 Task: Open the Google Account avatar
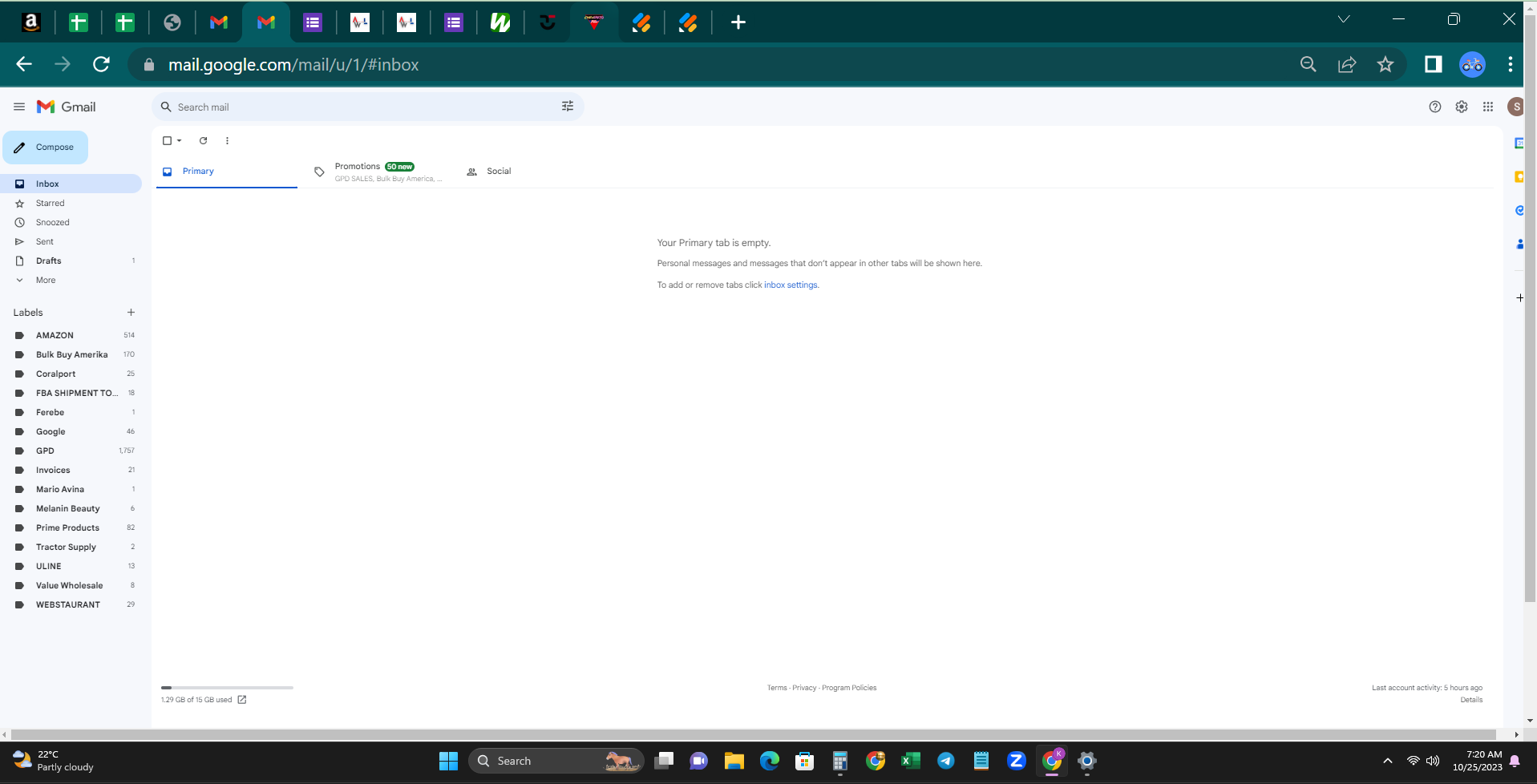tap(1516, 107)
